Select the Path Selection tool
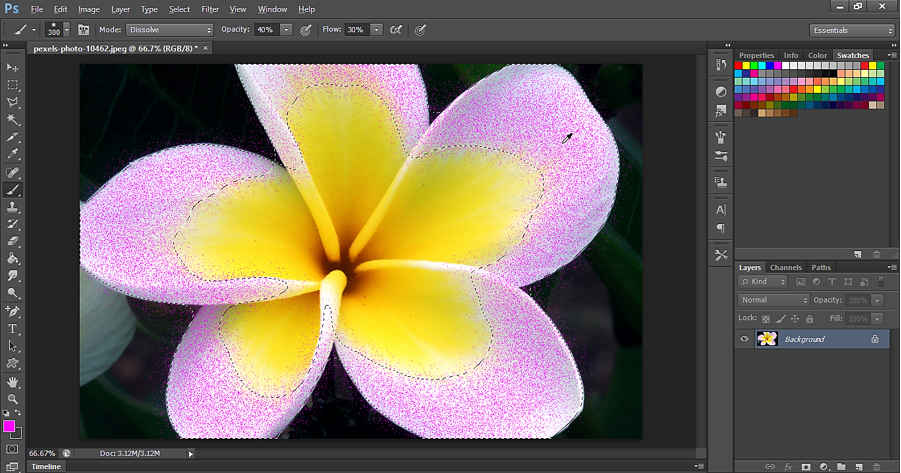Screen dimensions: 901x473 pos(13,346)
